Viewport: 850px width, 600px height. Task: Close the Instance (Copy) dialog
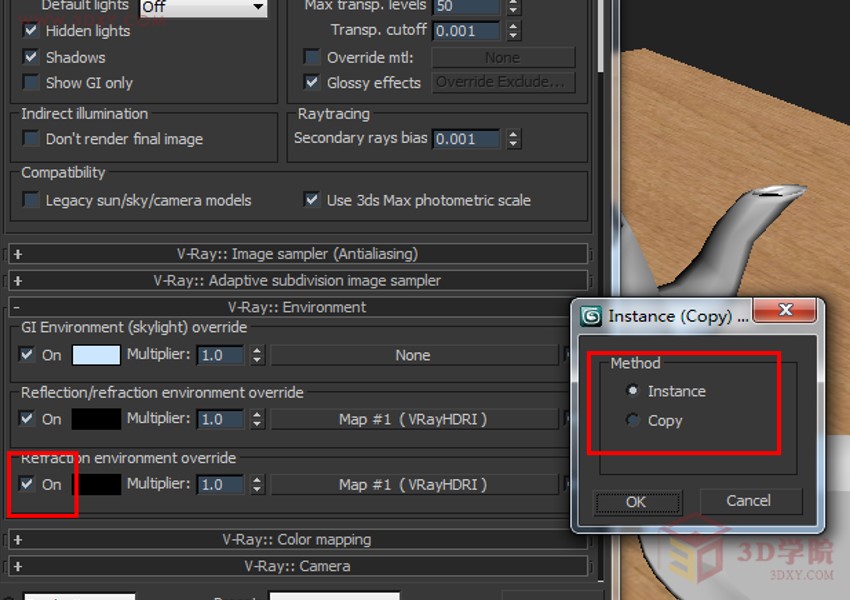coord(785,310)
